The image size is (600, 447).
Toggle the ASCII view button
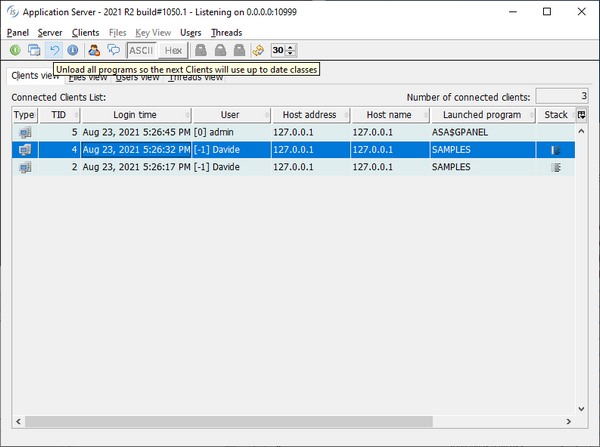140,50
